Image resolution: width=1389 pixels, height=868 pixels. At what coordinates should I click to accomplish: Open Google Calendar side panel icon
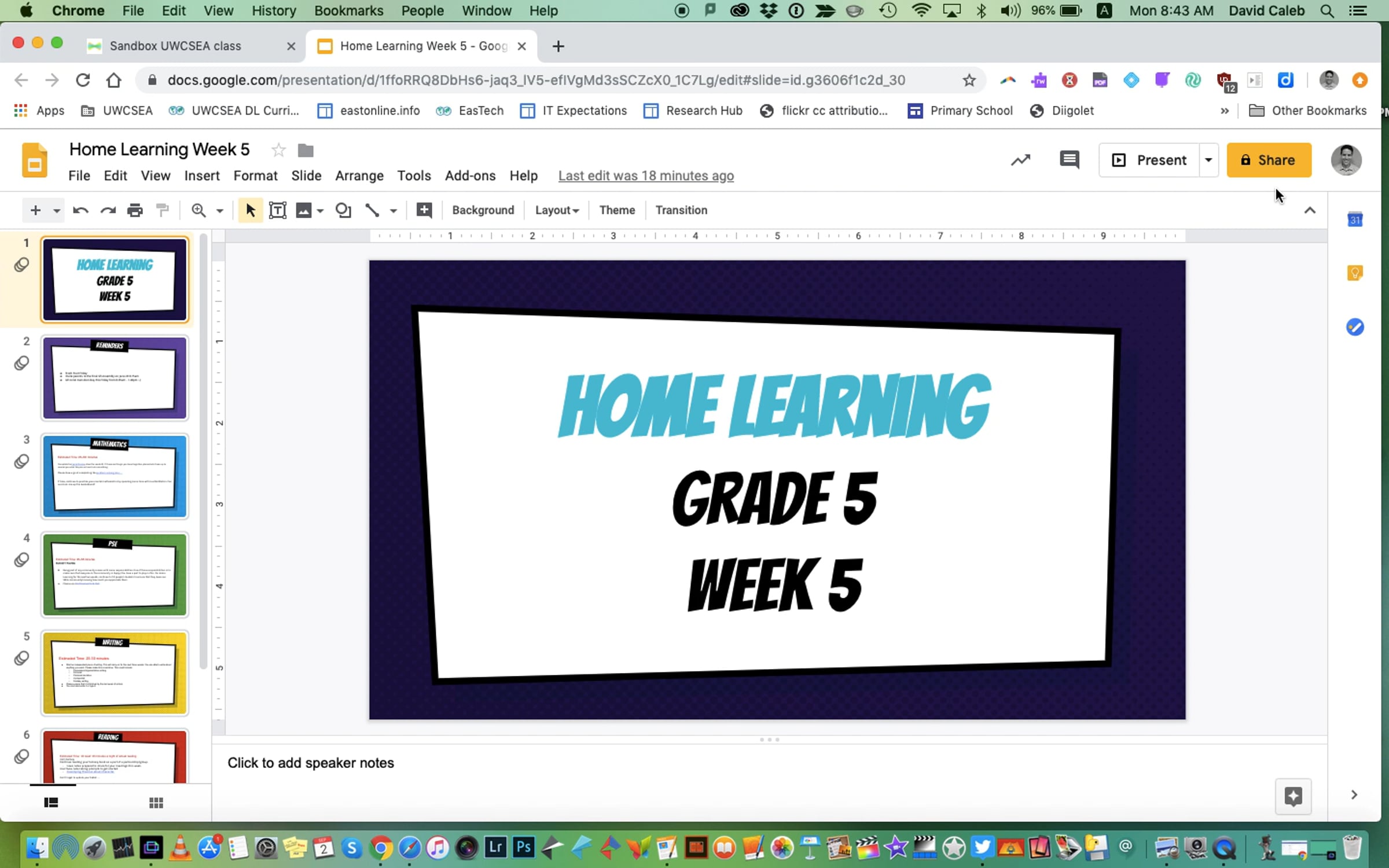pyautogui.click(x=1354, y=220)
